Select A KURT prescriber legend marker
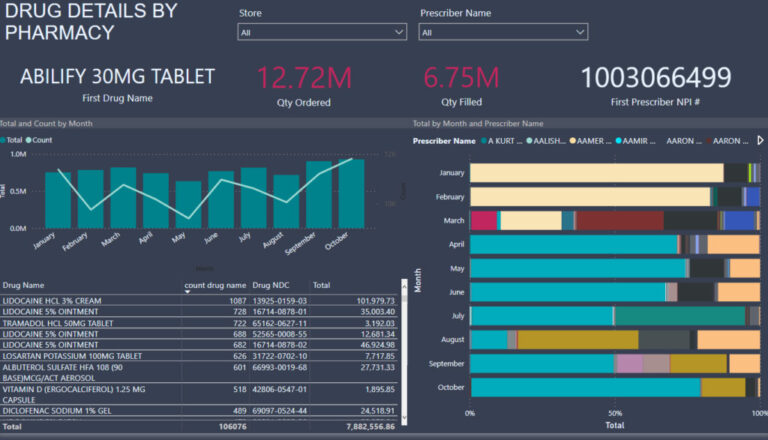768x440 pixels. [x=486, y=141]
